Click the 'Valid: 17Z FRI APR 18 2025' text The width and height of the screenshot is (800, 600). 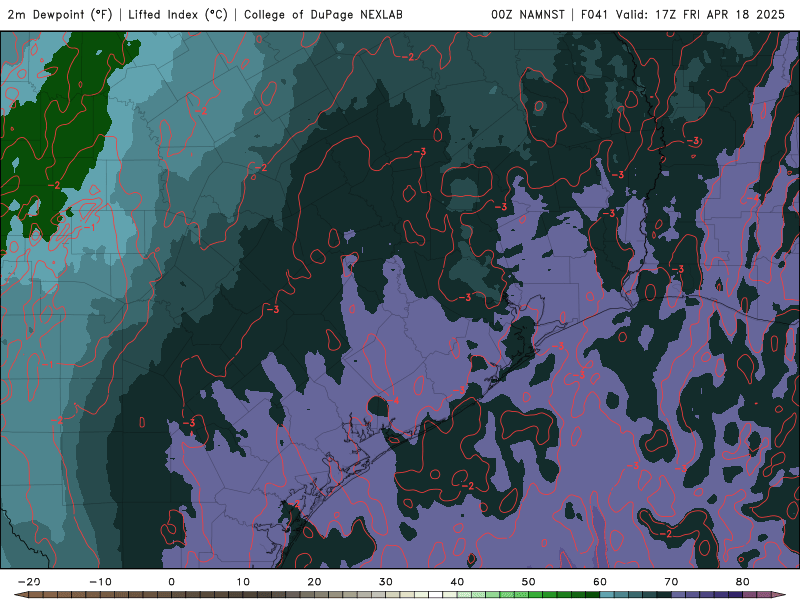pyautogui.click(x=700, y=15)
